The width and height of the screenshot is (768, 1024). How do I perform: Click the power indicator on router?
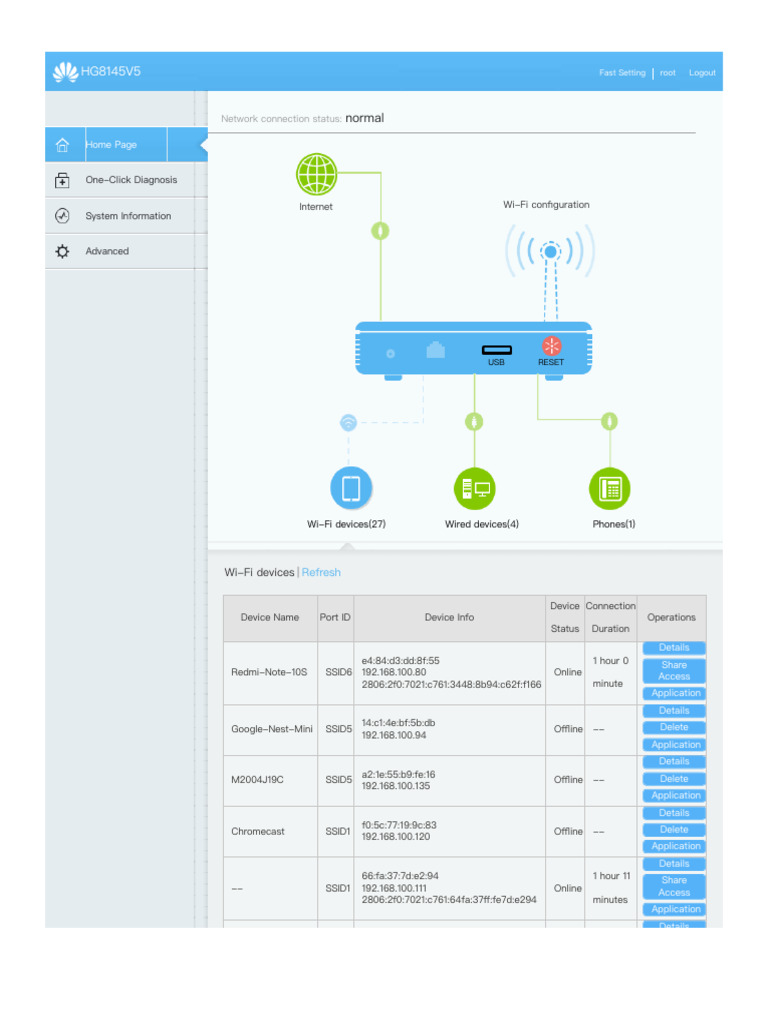[x=391, y=353]
